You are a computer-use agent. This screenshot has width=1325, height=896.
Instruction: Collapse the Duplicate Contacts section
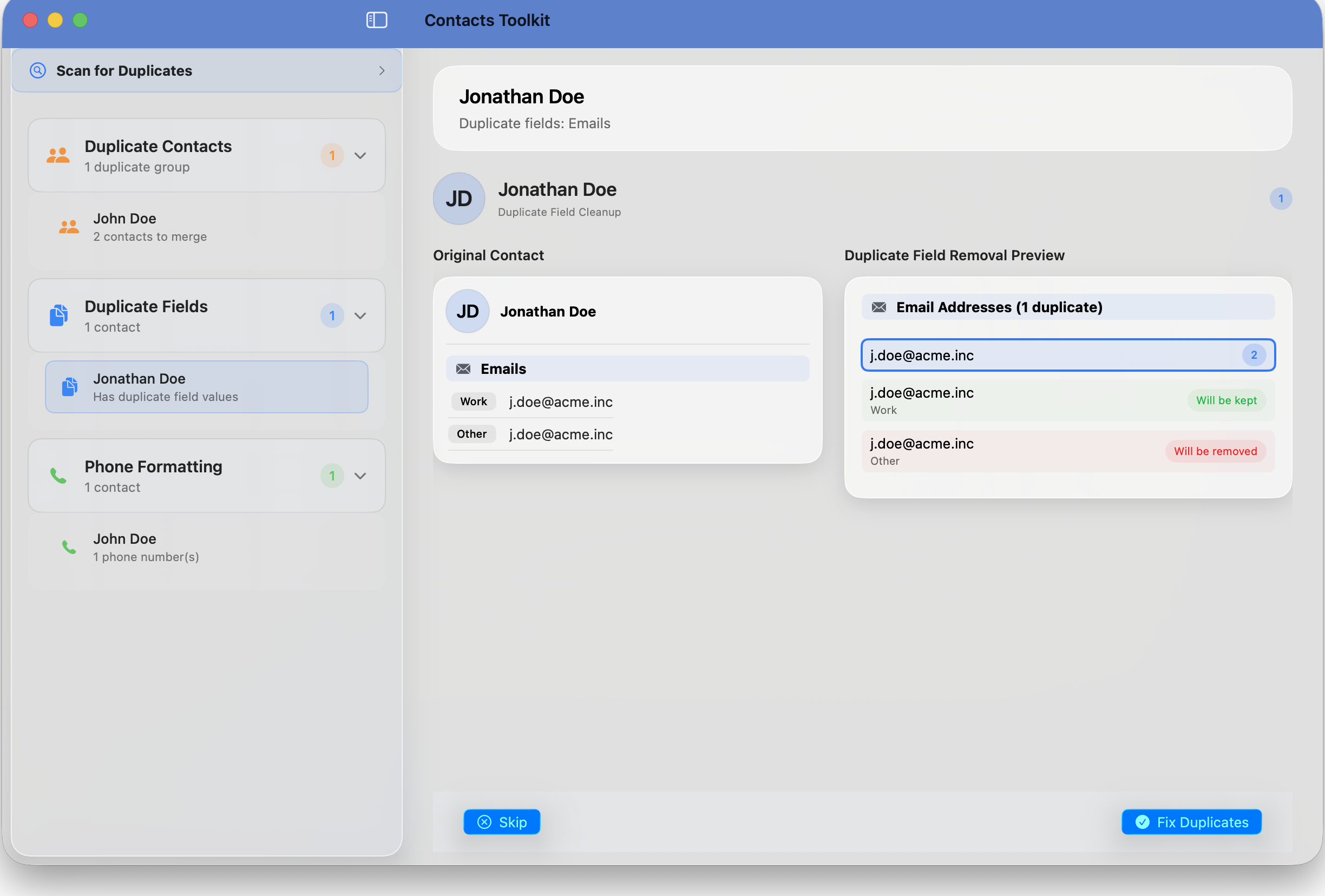(360, 154)
